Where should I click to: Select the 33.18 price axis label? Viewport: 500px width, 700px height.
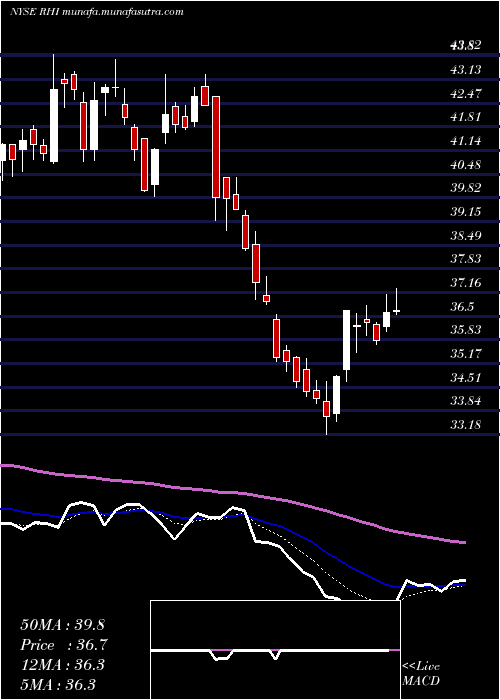(x=466, y=424)
